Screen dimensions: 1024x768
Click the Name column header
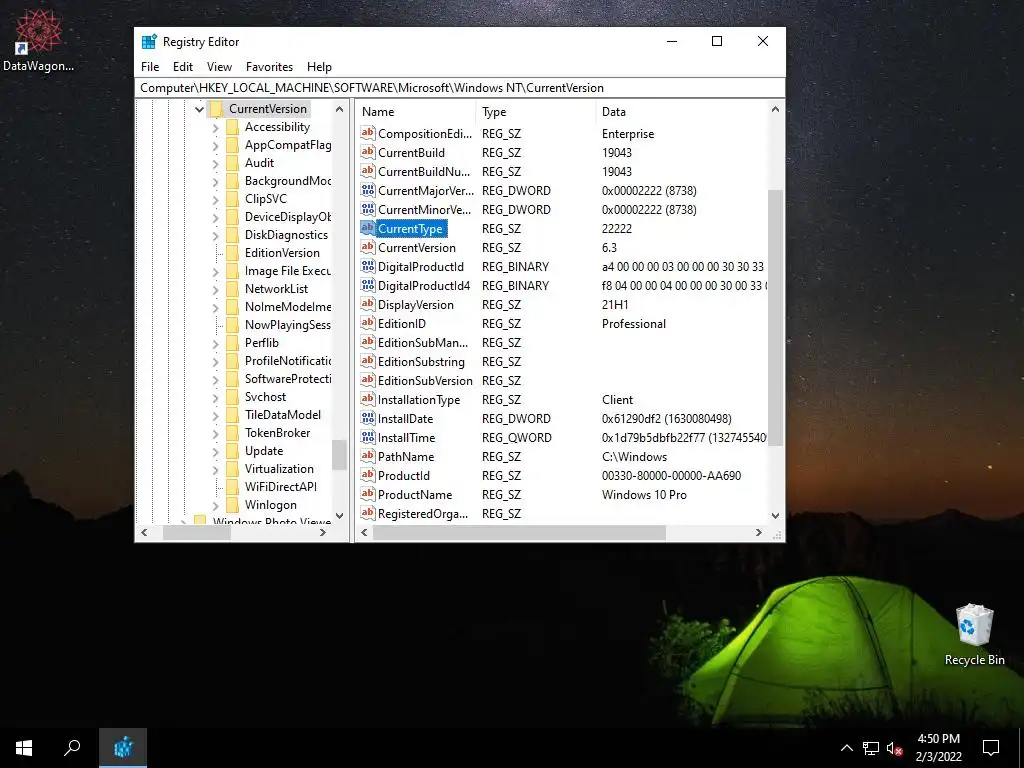click(416, 112)
